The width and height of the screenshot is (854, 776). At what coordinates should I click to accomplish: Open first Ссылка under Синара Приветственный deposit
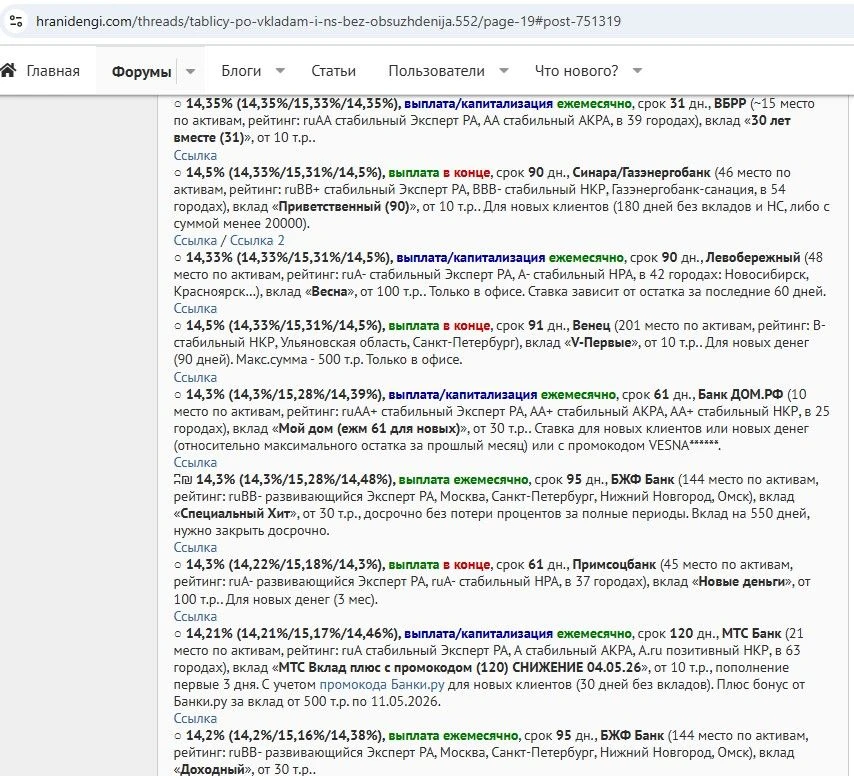pyautogui.click(x=195, y=240)
